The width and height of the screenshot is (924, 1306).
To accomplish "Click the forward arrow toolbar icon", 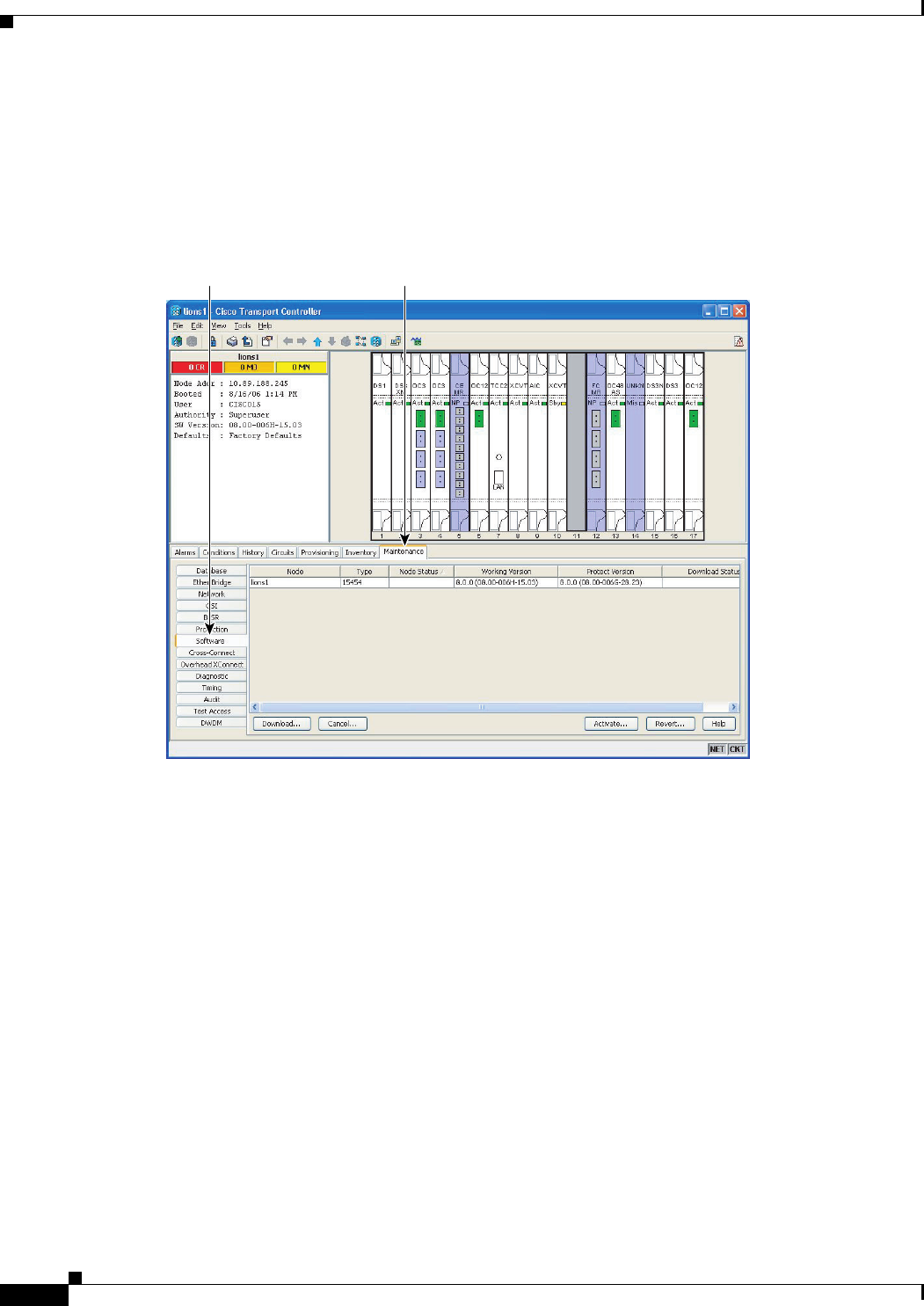I will tap(302, 341).
